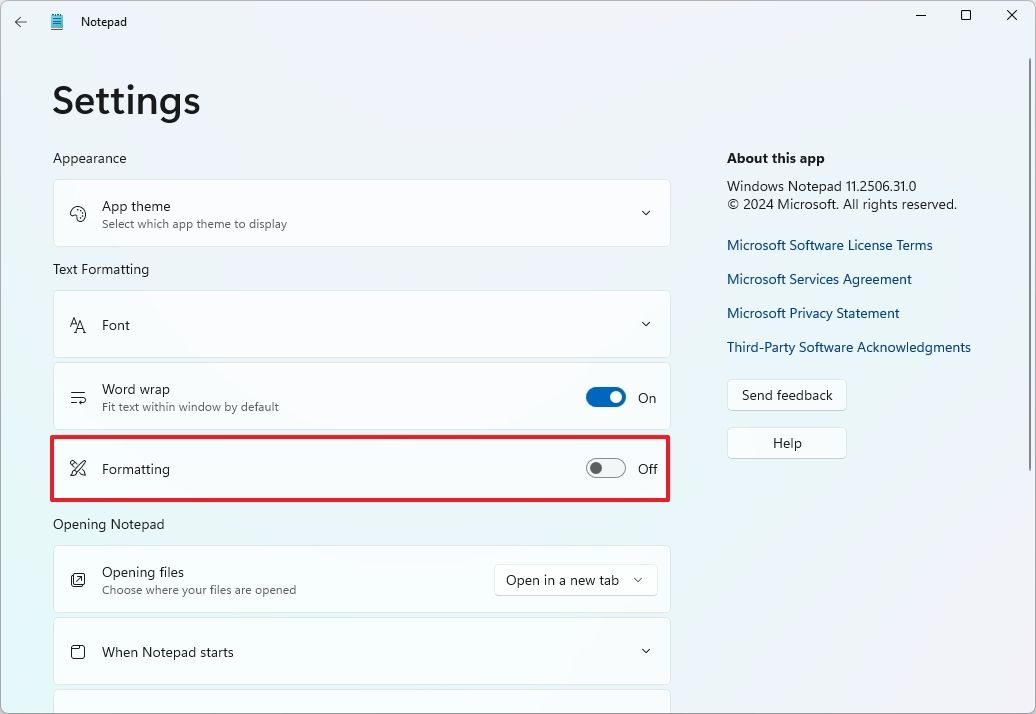Click the Notepad icon in the title bar
This screenshot has height=714, width=1036.
[56, 21]
